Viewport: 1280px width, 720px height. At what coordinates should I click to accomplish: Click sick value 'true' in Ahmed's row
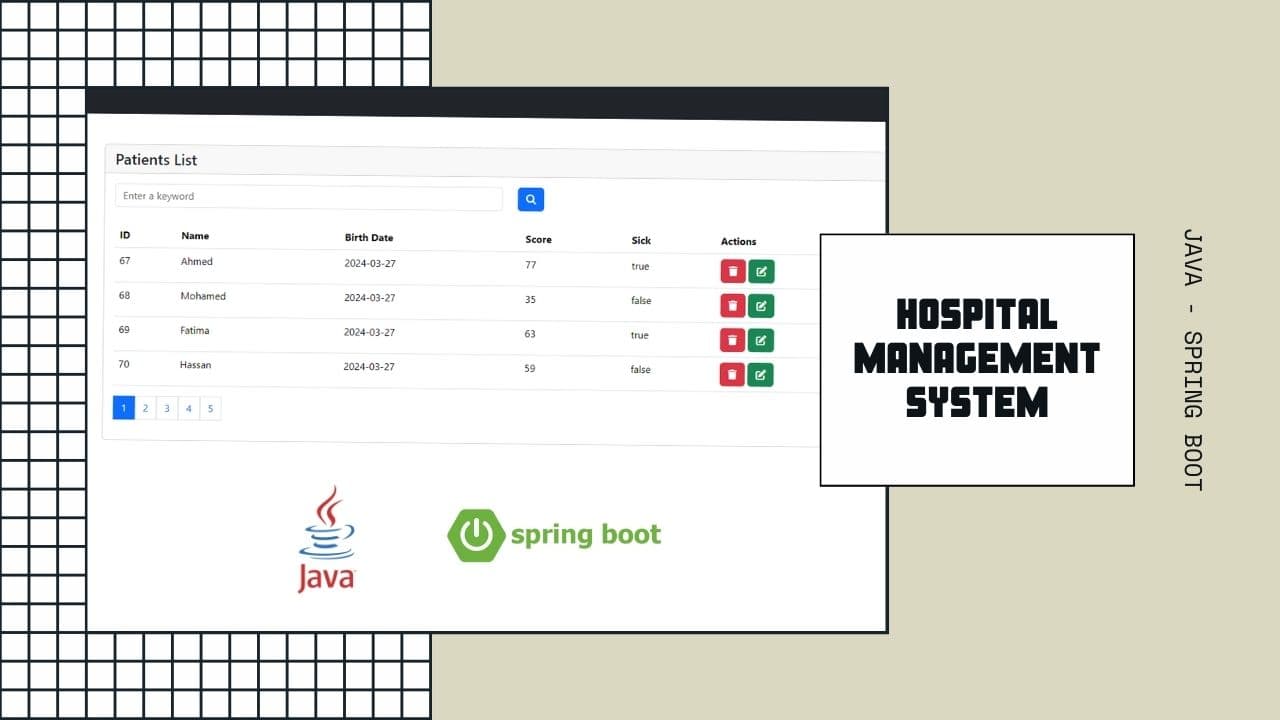click(x=640, y=266)
